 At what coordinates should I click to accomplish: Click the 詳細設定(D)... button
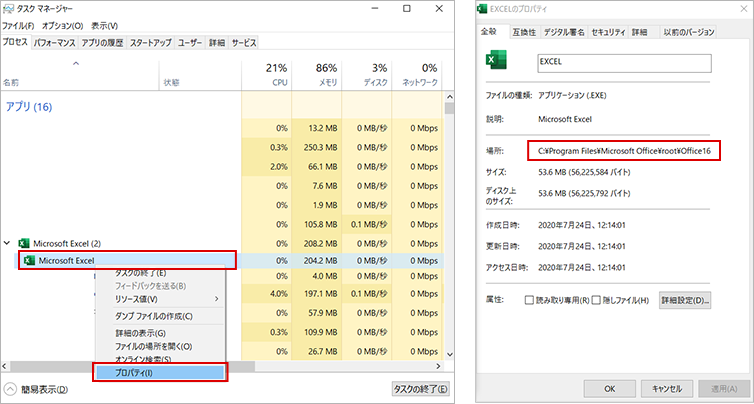686,301
